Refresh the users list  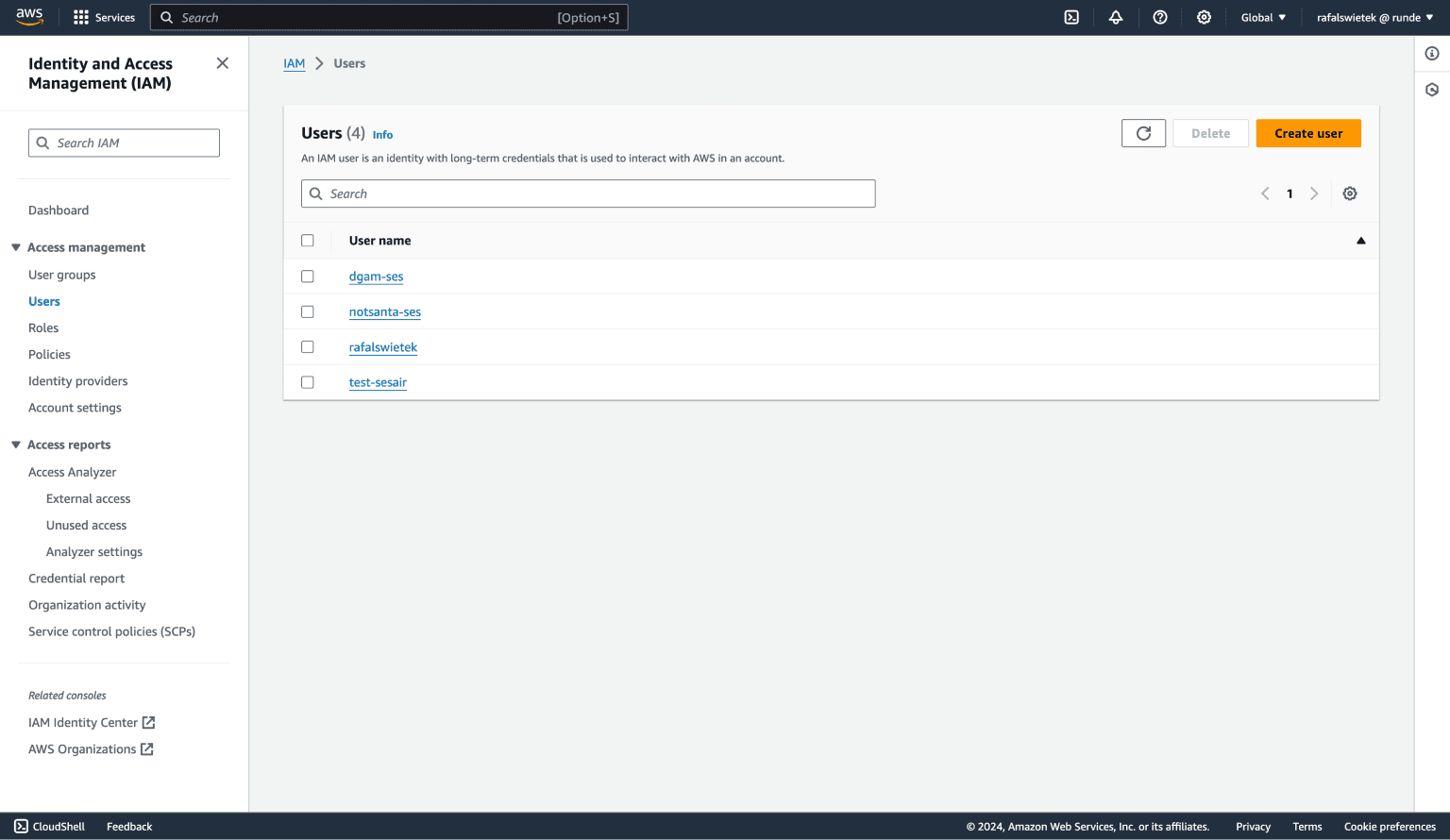1143,133
